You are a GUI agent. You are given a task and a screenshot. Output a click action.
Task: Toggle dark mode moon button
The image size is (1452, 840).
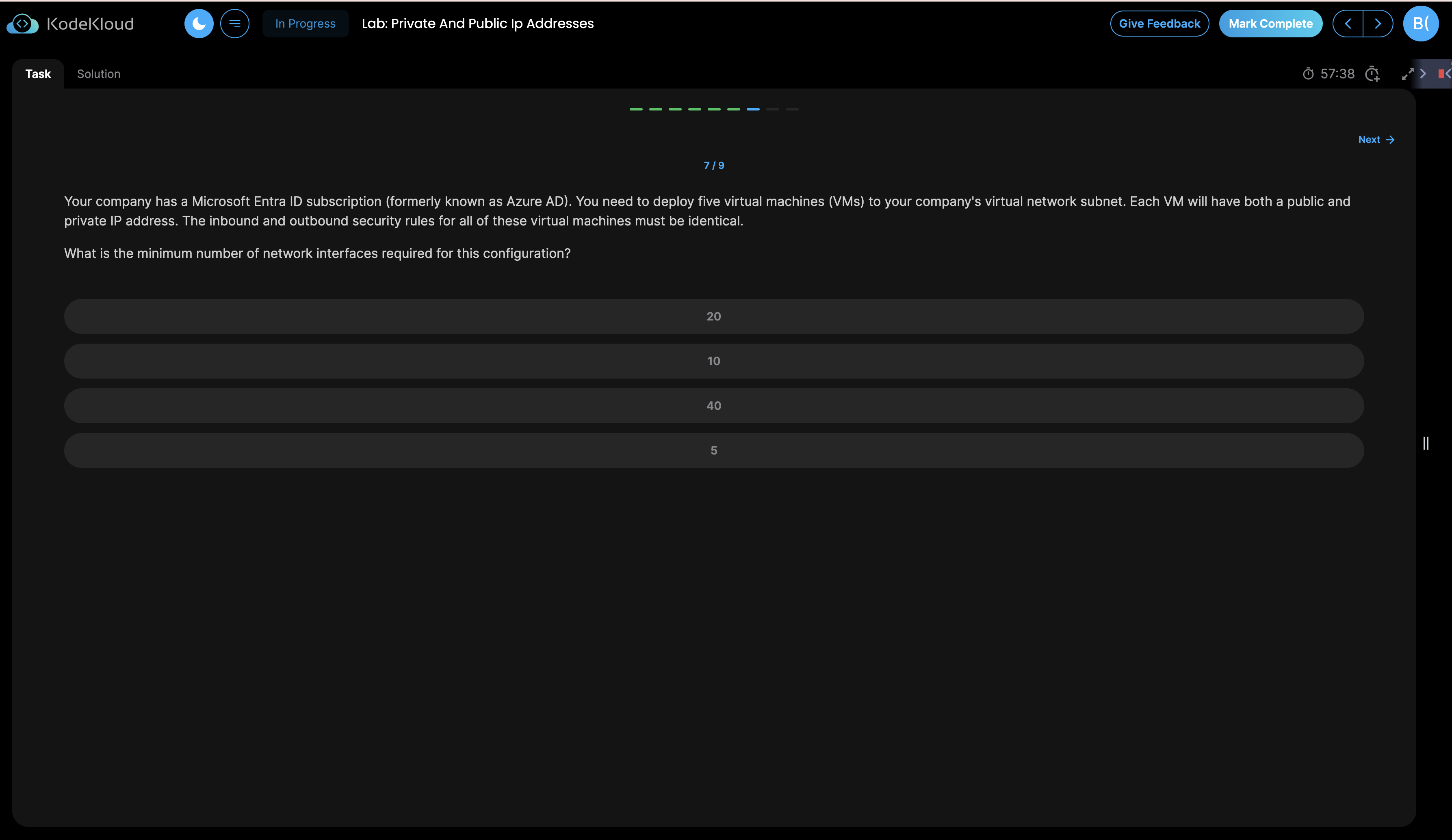coord(199,24)
